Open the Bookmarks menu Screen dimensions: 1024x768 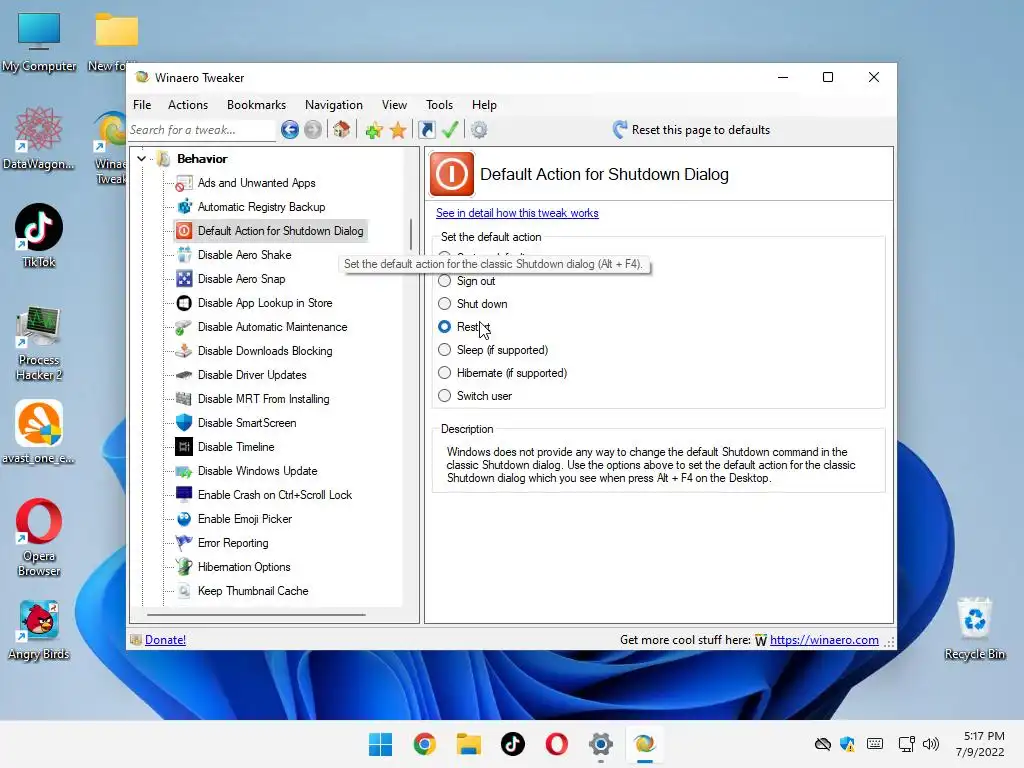(x=256, y=104)
